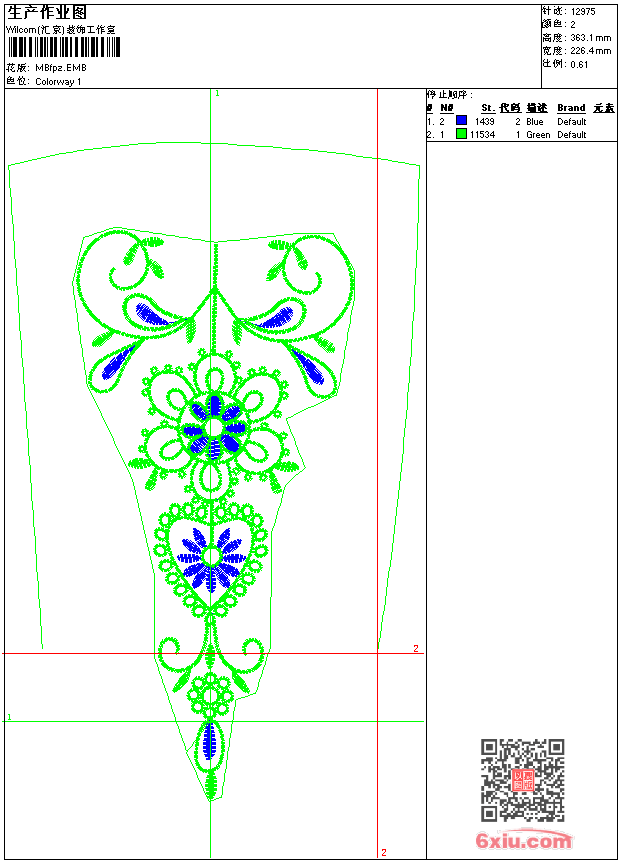Select the worksheet title 生产作业图
Viewport: 620px width, 860px height.
[x=47, y=13]
